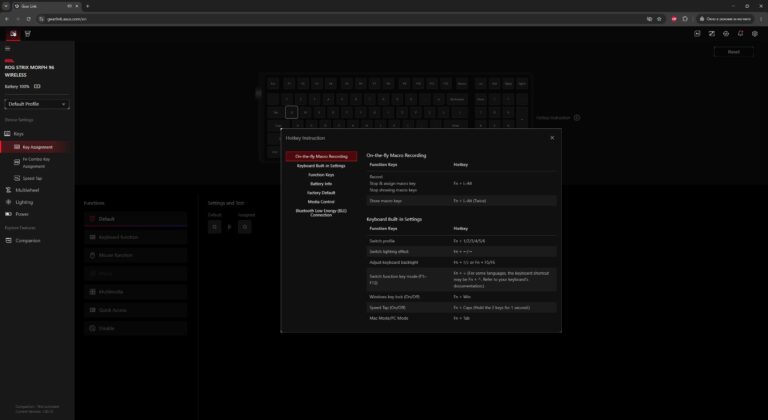Open a new browser tab with plus
Viewport: 768px width, 420px height.
coord(88,6)
